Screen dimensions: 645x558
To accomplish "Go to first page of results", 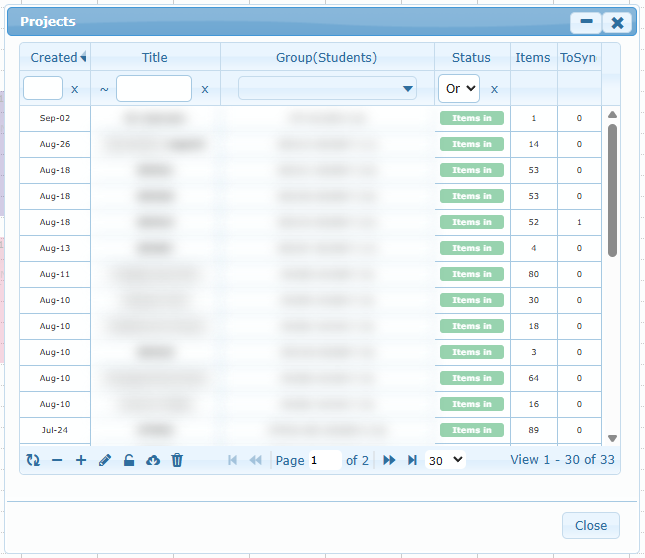I will click(232, 460).
